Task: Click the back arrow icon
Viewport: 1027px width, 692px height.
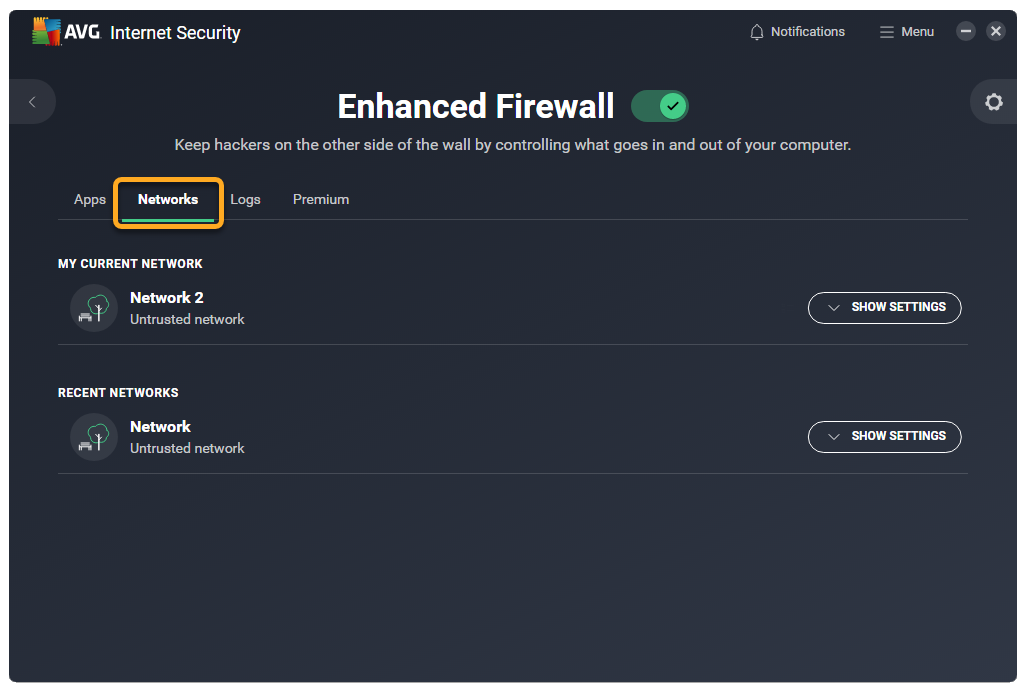Action: [x=32, y=102]
